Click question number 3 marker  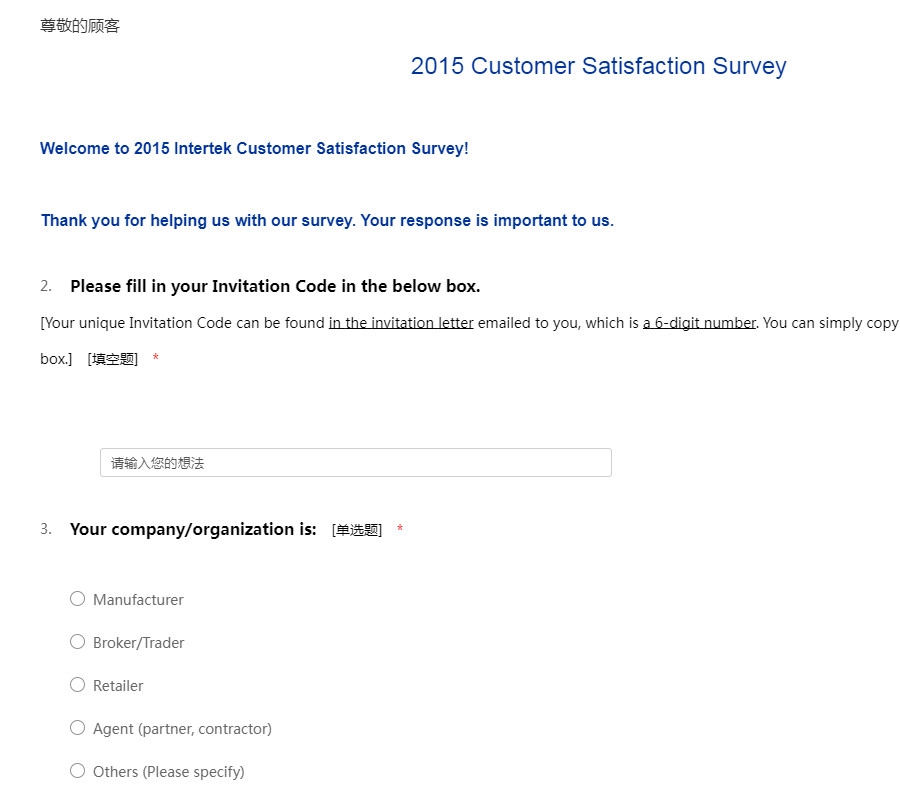(x=46, y=529)
